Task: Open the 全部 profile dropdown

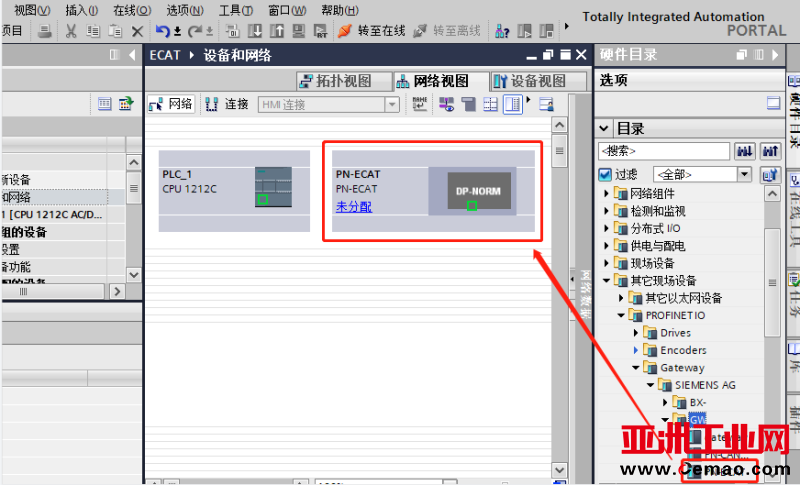Action: (x=743, y=174)
